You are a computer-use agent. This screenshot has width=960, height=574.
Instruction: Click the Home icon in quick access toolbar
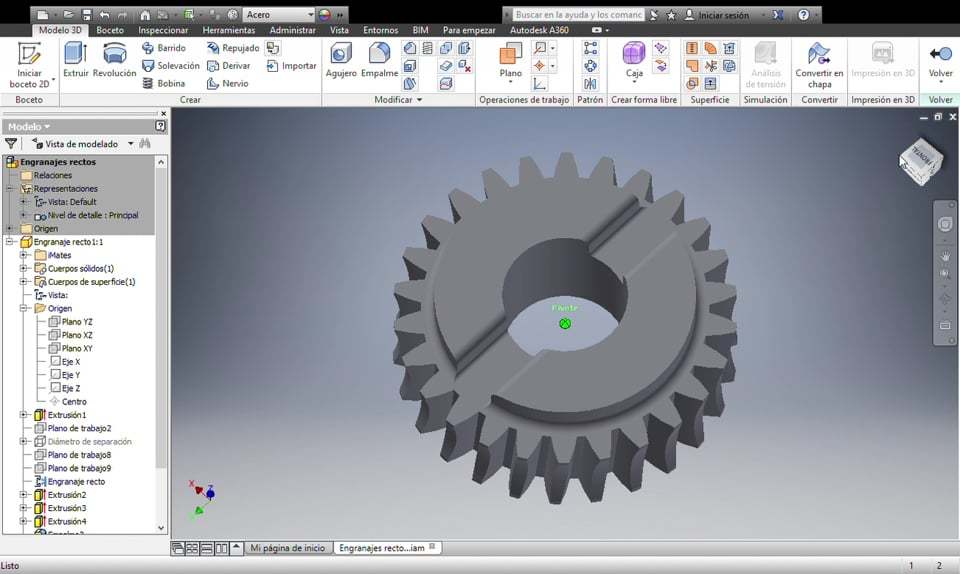[x=145, y=15]
